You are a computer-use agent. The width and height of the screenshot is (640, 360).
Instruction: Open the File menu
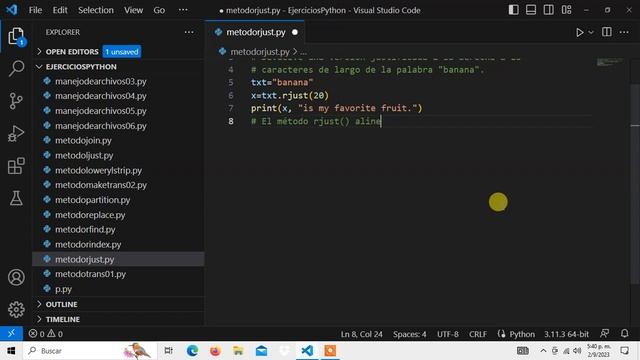click(35, 10)
